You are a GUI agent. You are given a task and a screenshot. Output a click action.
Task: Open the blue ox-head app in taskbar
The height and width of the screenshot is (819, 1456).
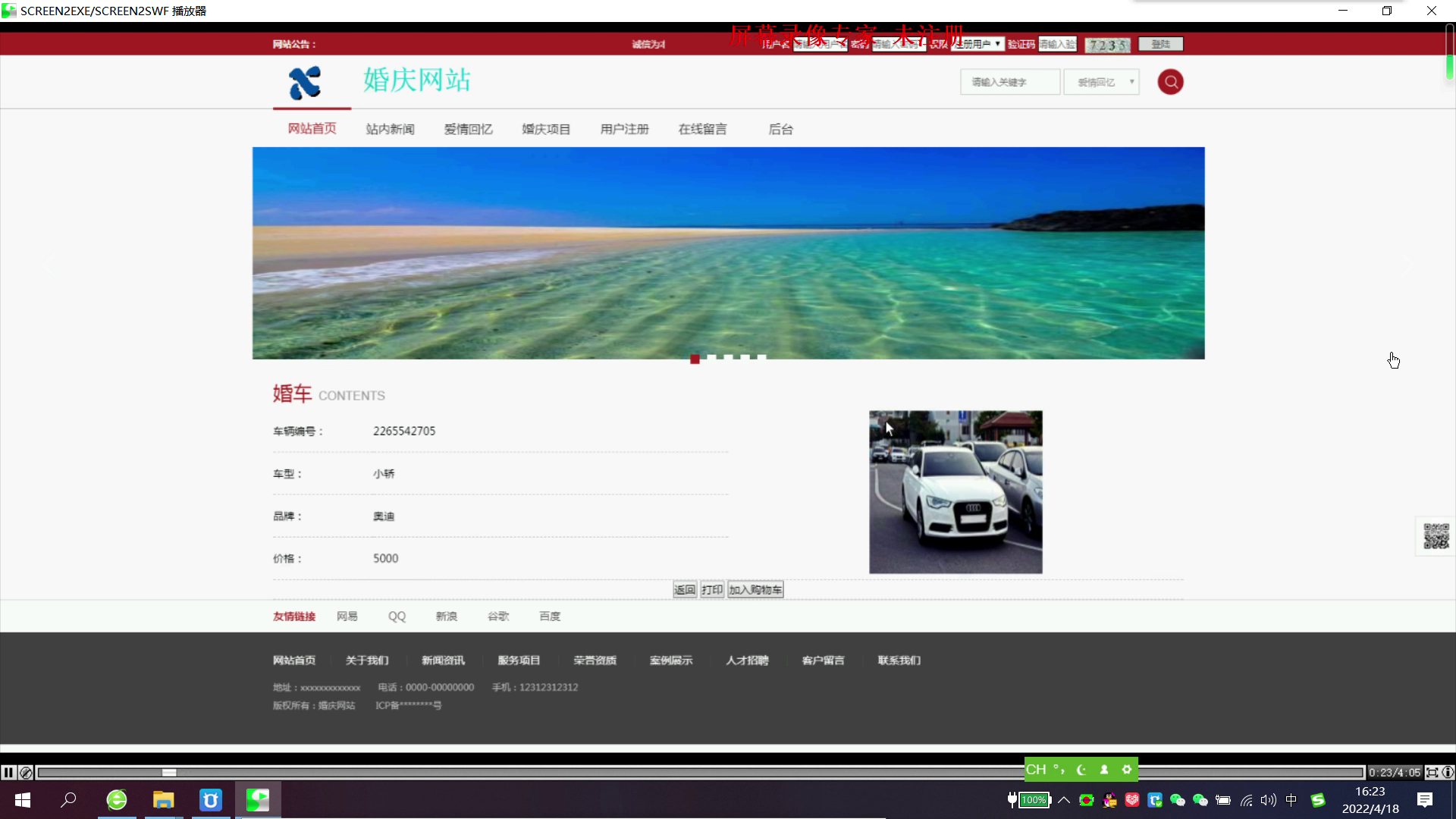(x=211, y=800)
